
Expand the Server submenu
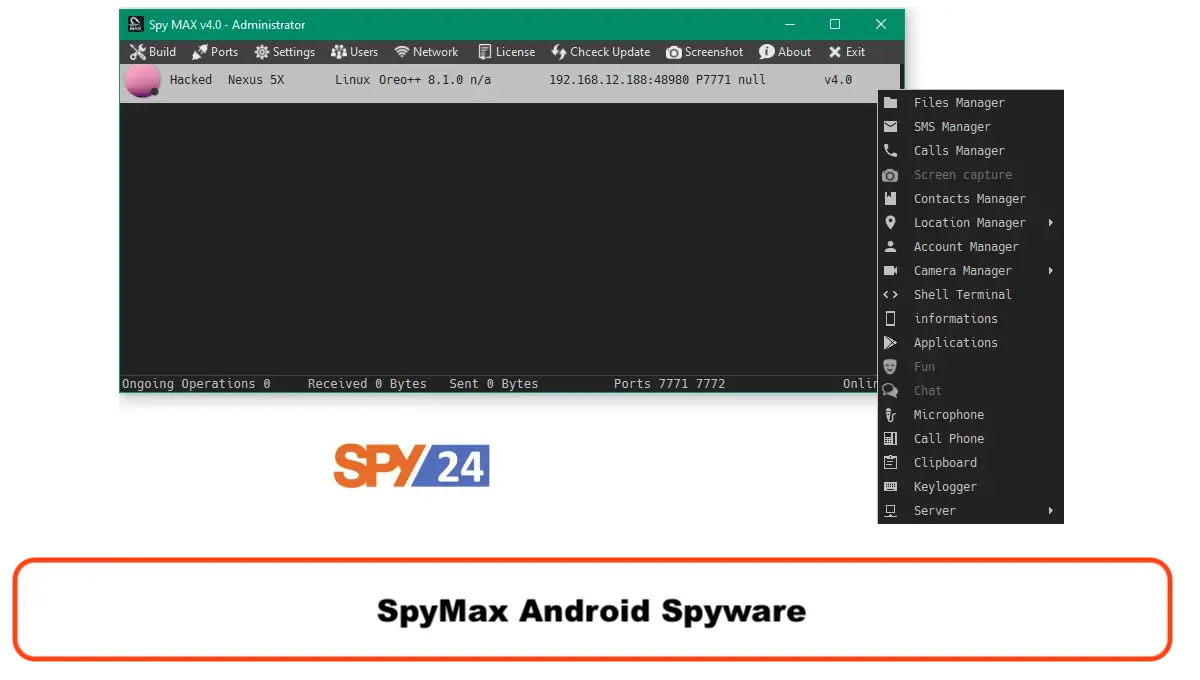(x=970, y=511)
